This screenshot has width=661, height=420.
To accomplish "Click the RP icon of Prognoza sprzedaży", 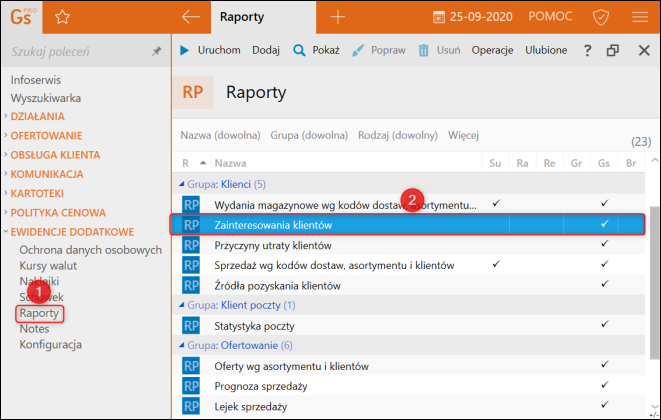I will point(191,386).
